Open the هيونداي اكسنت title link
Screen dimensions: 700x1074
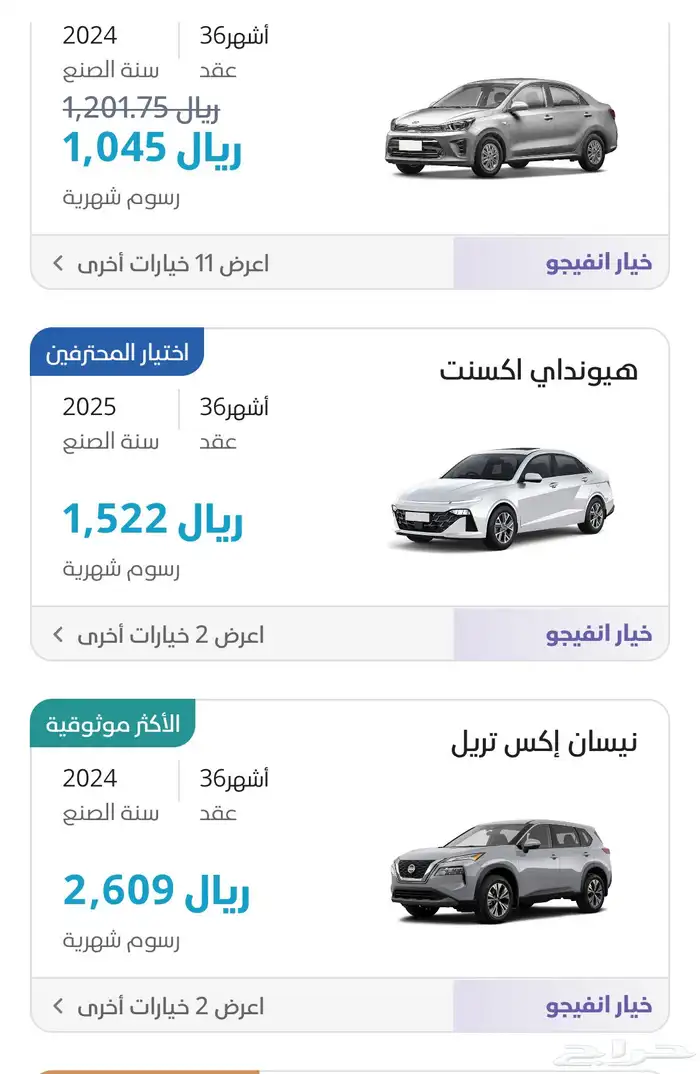[x=538, y=371]
